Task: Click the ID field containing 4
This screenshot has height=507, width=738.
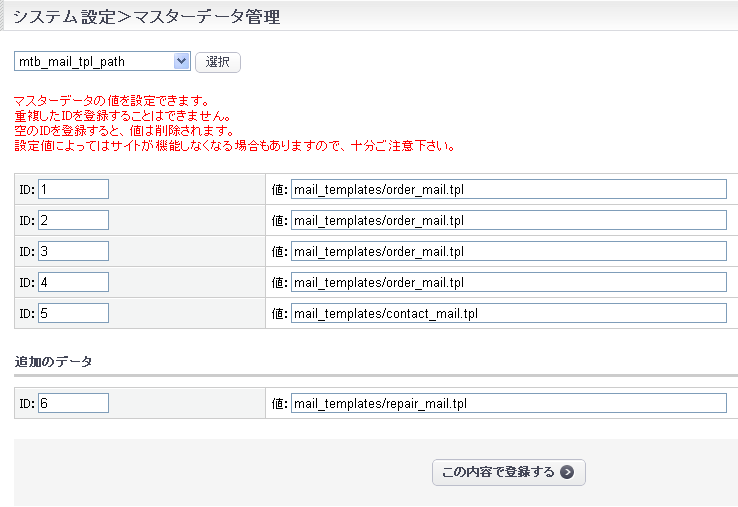Action: 73,282
